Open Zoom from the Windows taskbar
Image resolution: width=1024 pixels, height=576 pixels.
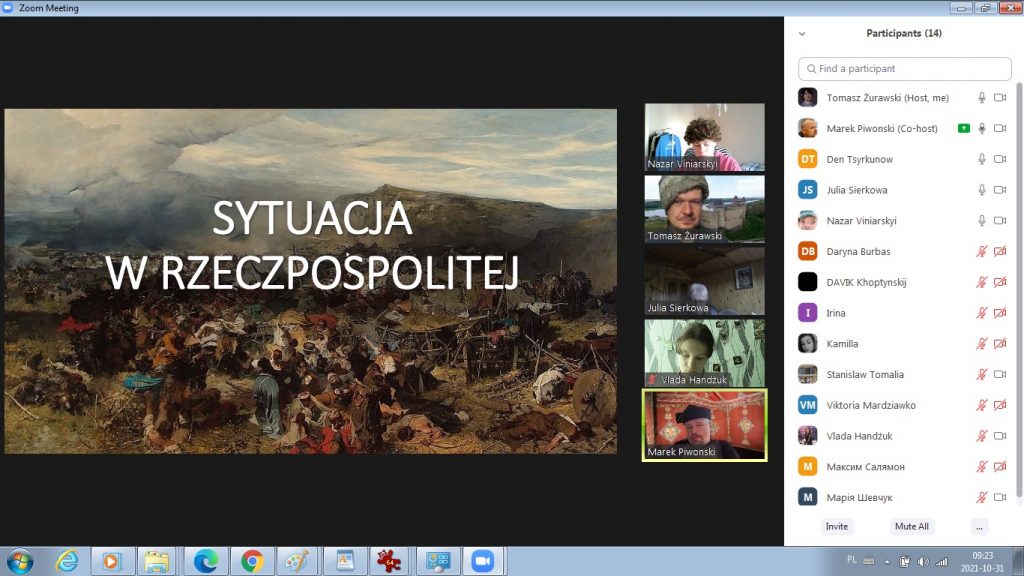(483, 561)
